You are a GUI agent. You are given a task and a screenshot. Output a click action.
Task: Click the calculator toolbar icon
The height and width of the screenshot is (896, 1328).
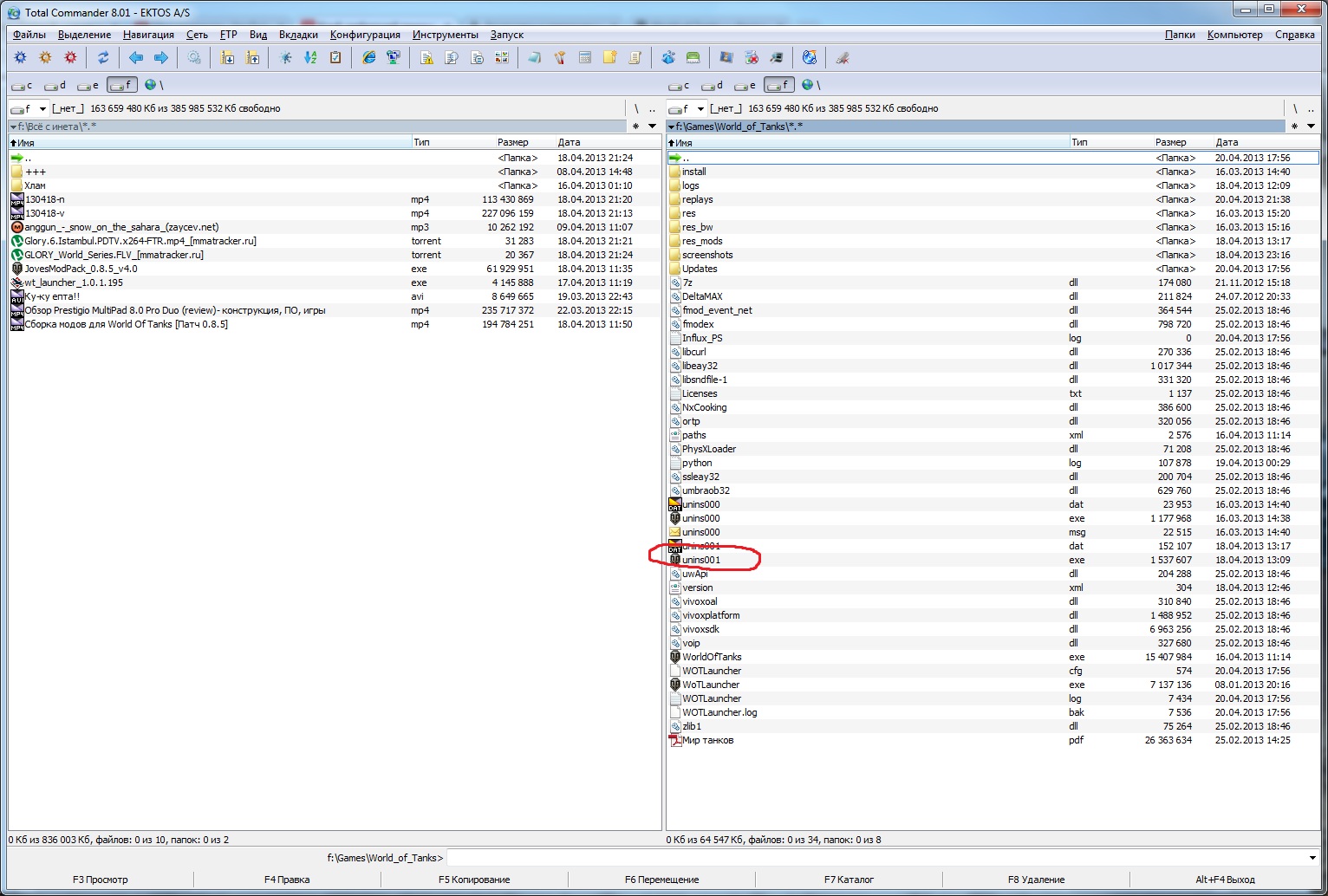point(585,57)
